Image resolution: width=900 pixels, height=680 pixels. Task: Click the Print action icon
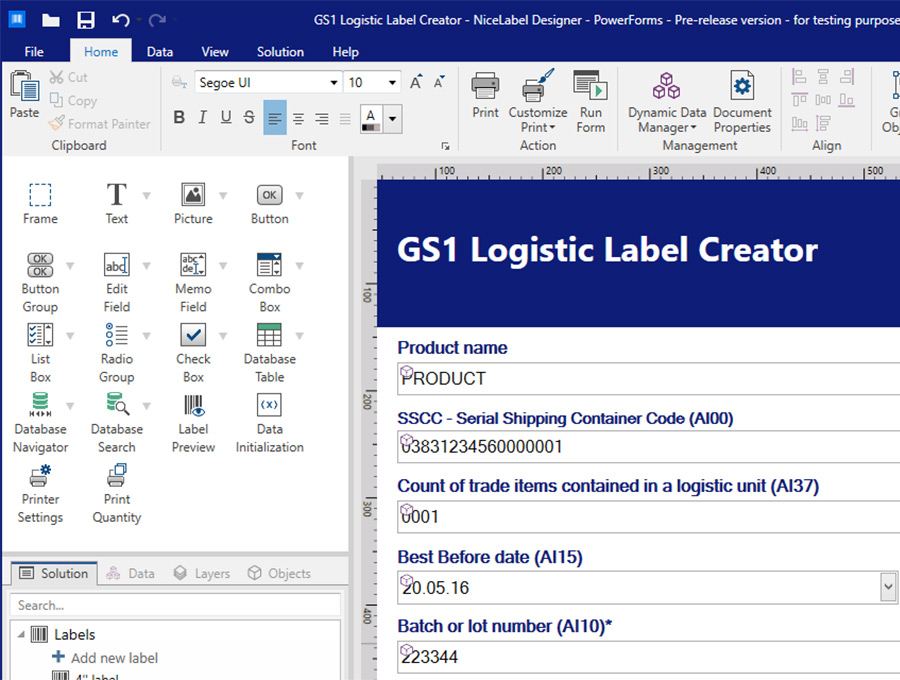[485, 95]
